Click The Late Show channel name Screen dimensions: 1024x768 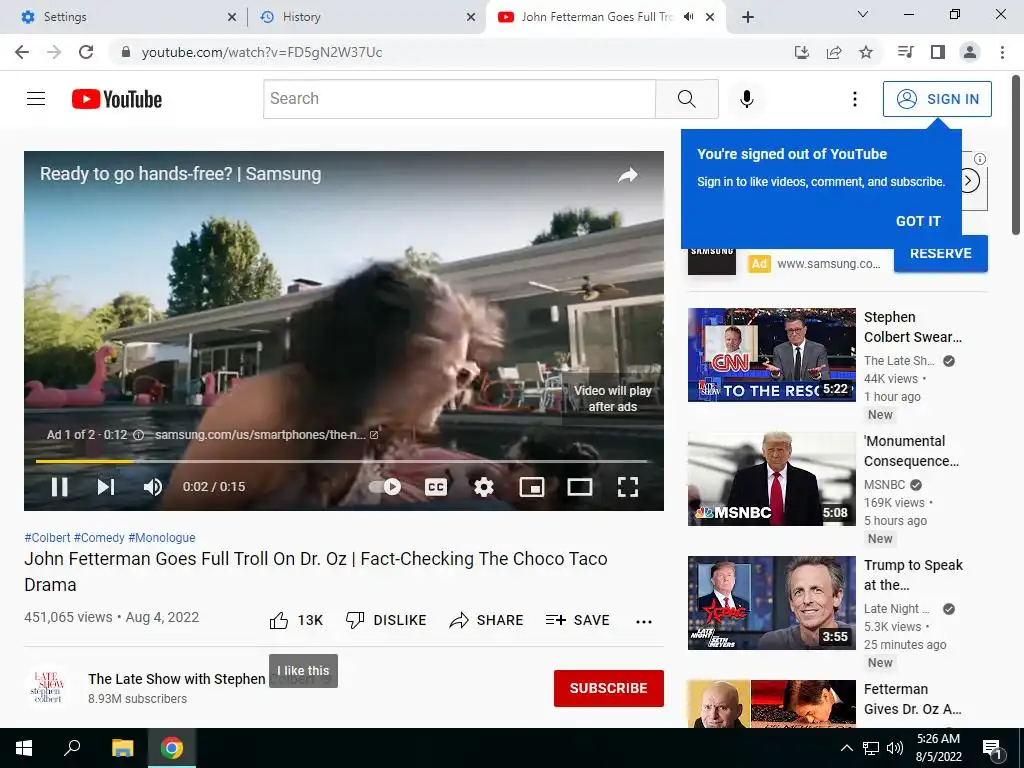pyautogui.click(x=176, y=679)
